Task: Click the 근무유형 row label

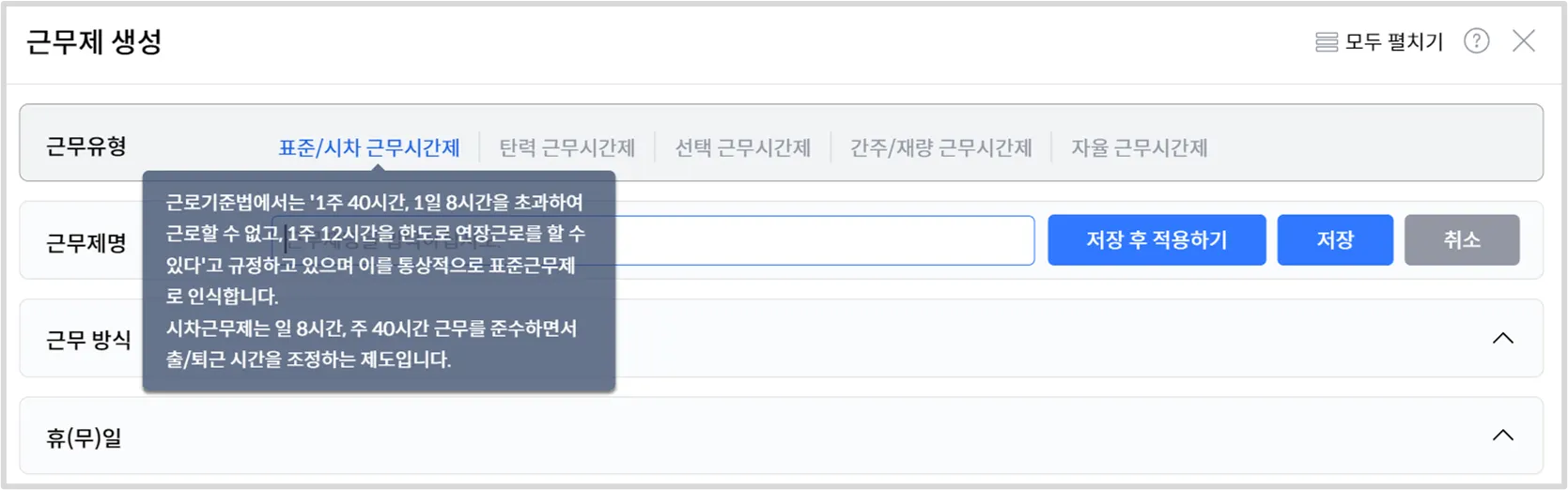Action: pyautogui.click(x=86, y=146)
